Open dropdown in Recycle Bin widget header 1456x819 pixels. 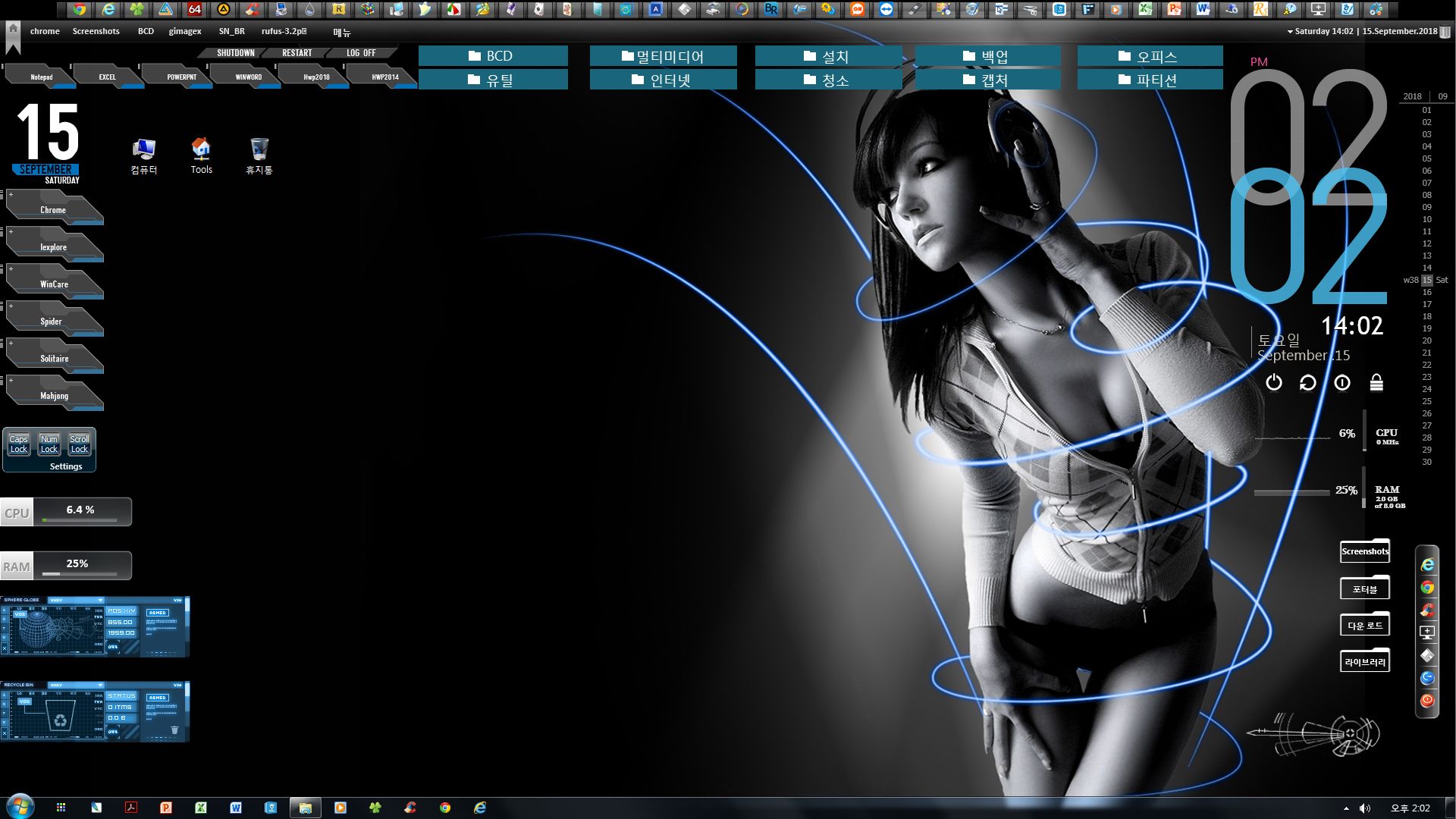coord(100,685)
